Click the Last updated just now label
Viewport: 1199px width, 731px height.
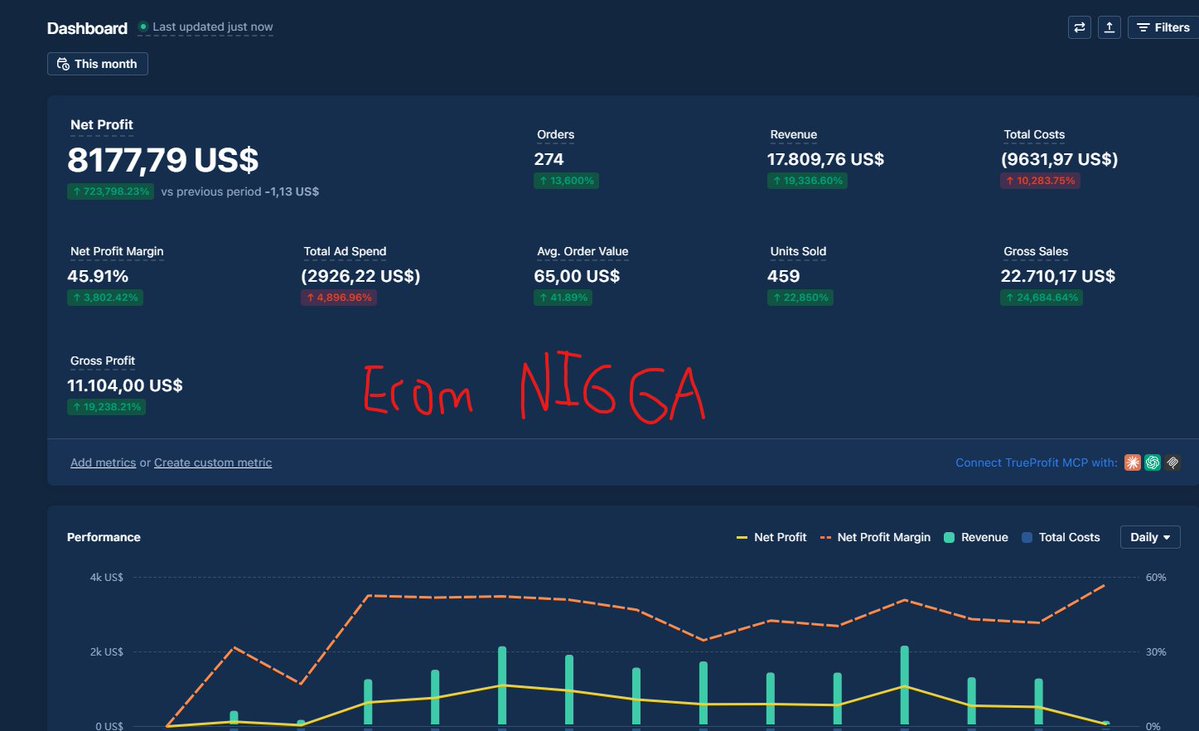click(x=213, y=27)
